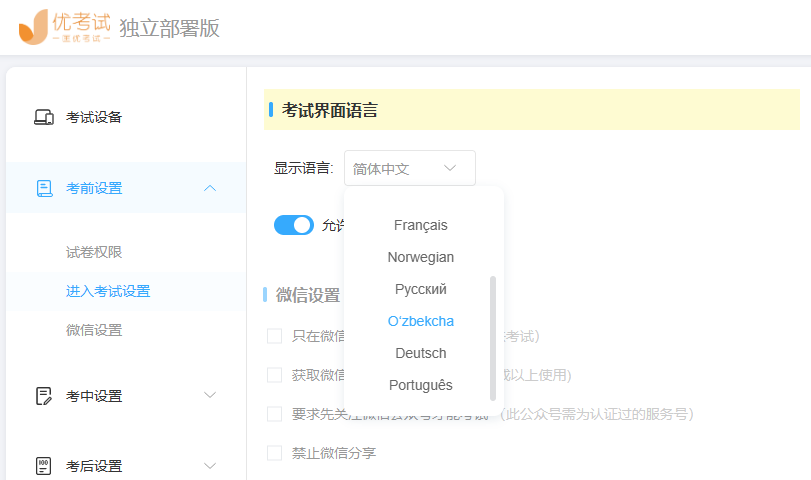Image resolution: width=811 pixels, height=480 pixels.
Task: Open the 试卷权限 submenu item
Action: tap(94, 252)
